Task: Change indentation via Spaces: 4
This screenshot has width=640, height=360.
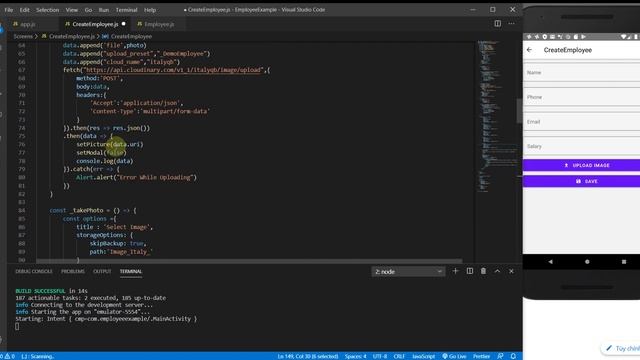Action: 356,356
